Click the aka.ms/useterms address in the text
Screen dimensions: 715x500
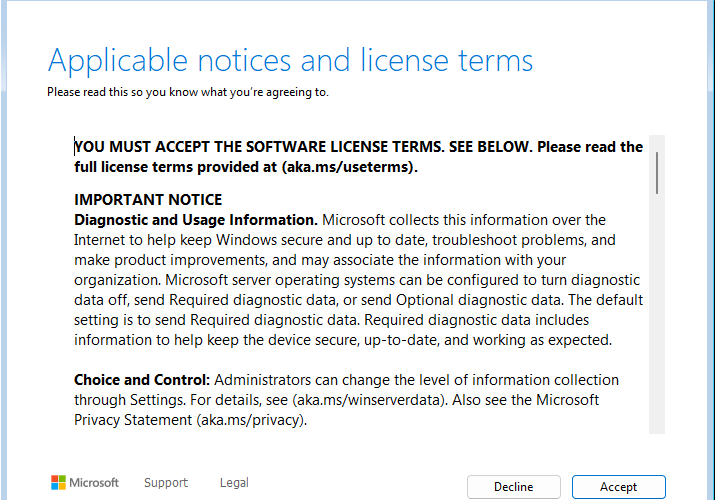coord(347,167)
